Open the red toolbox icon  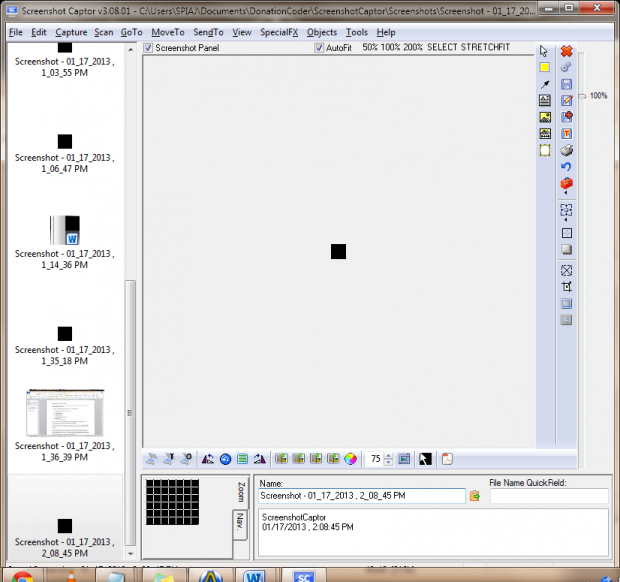tap(567, 183)
